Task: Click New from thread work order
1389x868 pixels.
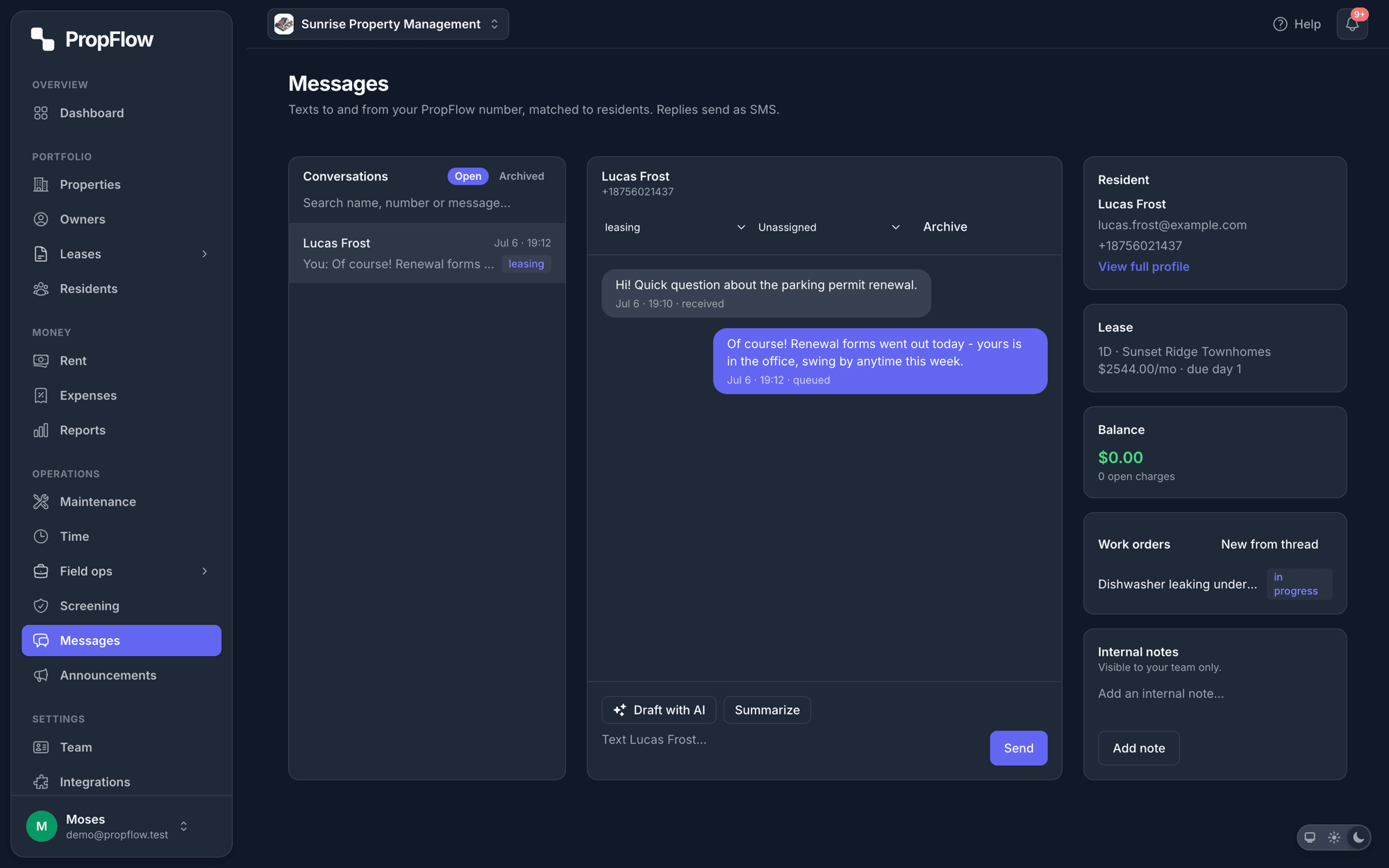Action: (x=1269, y=544)
